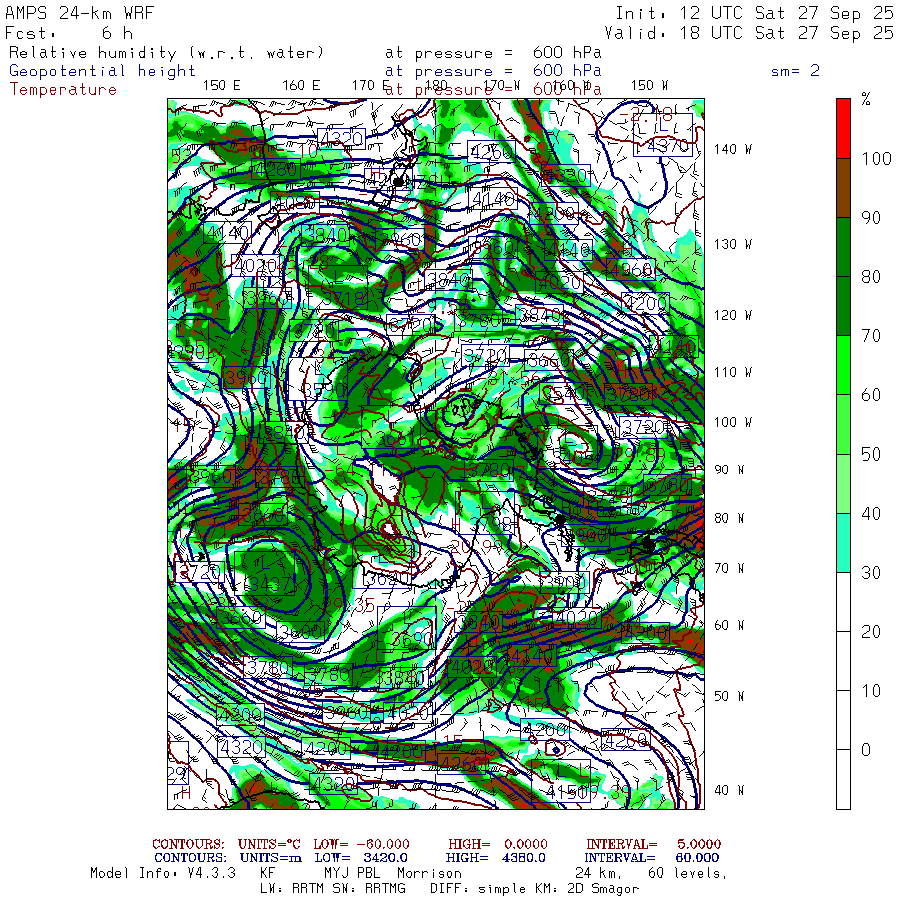Click the 'HIGH= 4380.0' height legend value
The height and width of the screenshot is (900, 900).
495,858
